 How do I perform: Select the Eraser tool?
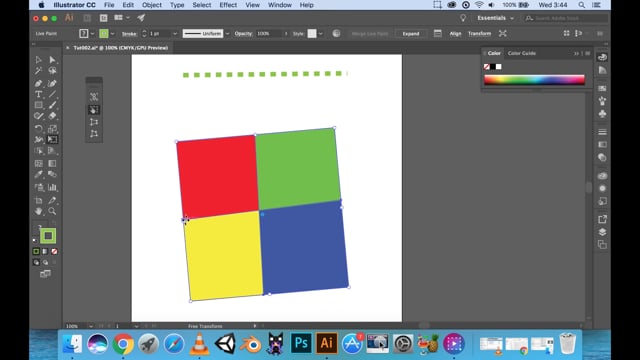click(x=52, y=116)
